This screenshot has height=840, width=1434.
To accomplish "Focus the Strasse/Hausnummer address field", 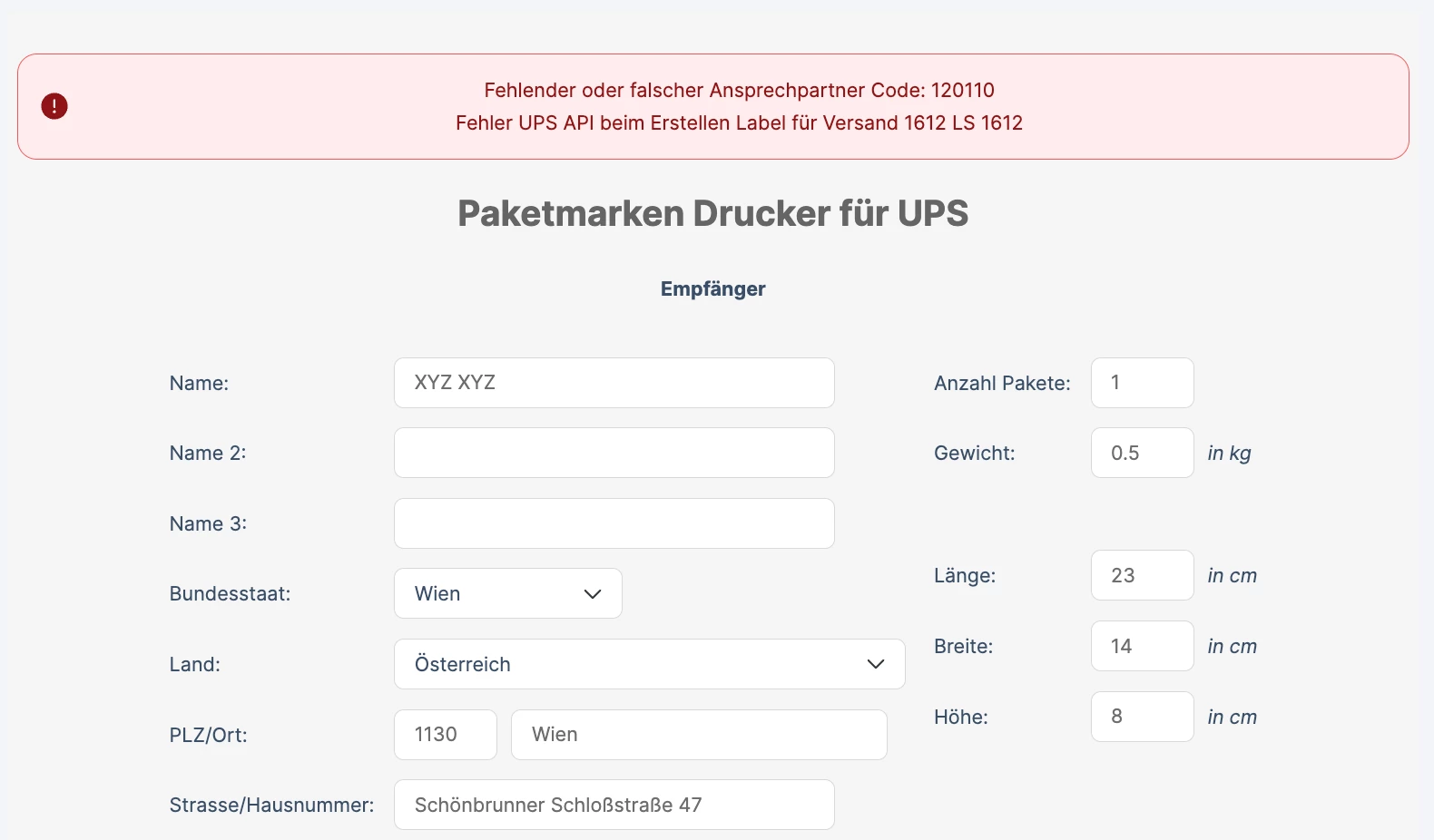I will coord(614,805).
